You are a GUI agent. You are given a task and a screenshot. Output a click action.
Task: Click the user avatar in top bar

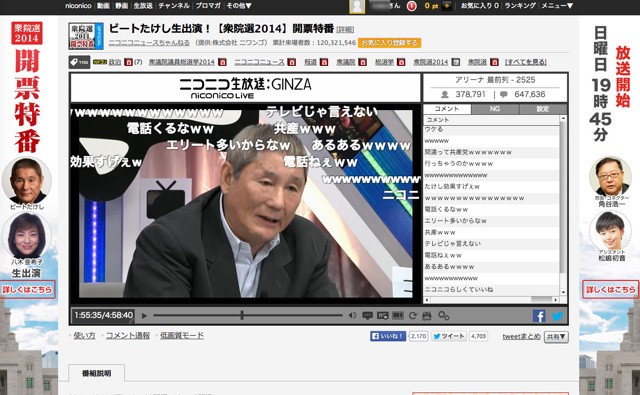357,6
